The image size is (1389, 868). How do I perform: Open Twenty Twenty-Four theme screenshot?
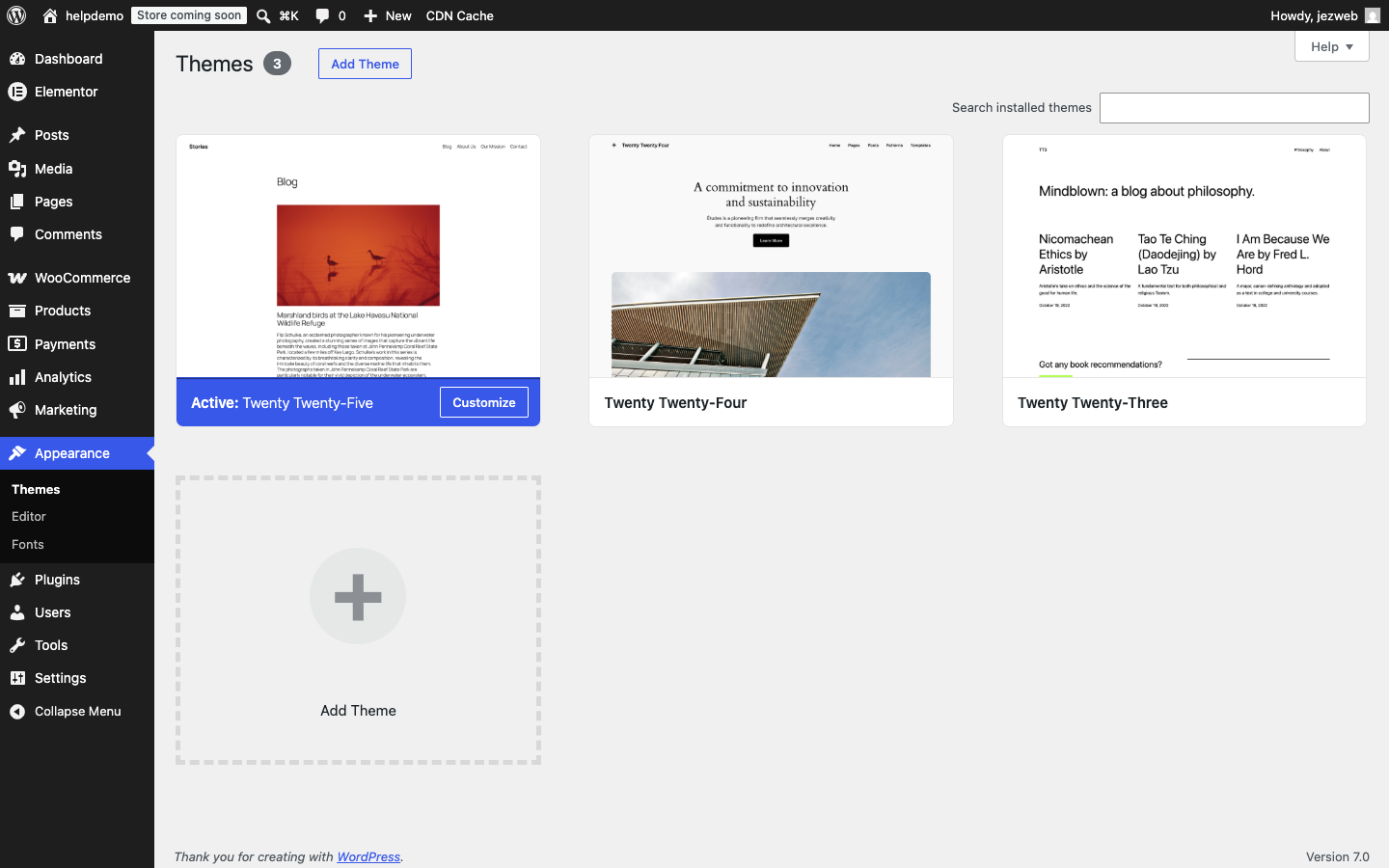tap(771, 257)
